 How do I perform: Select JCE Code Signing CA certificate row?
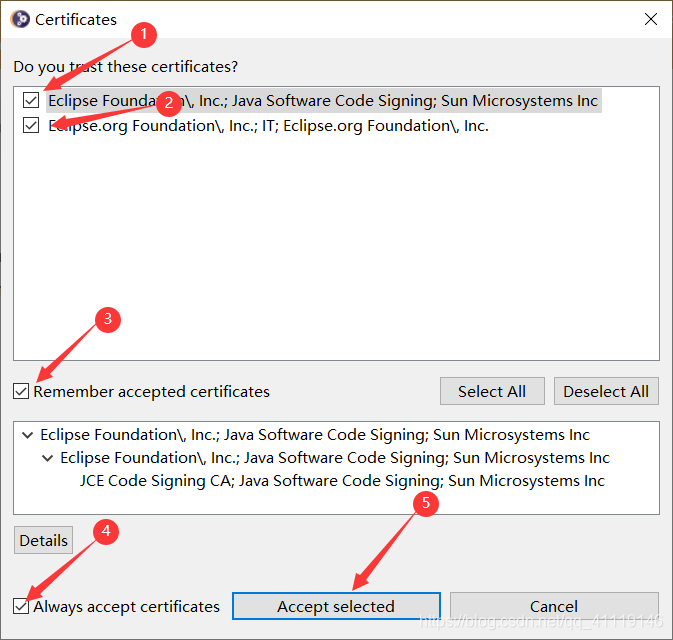point(342,481)
